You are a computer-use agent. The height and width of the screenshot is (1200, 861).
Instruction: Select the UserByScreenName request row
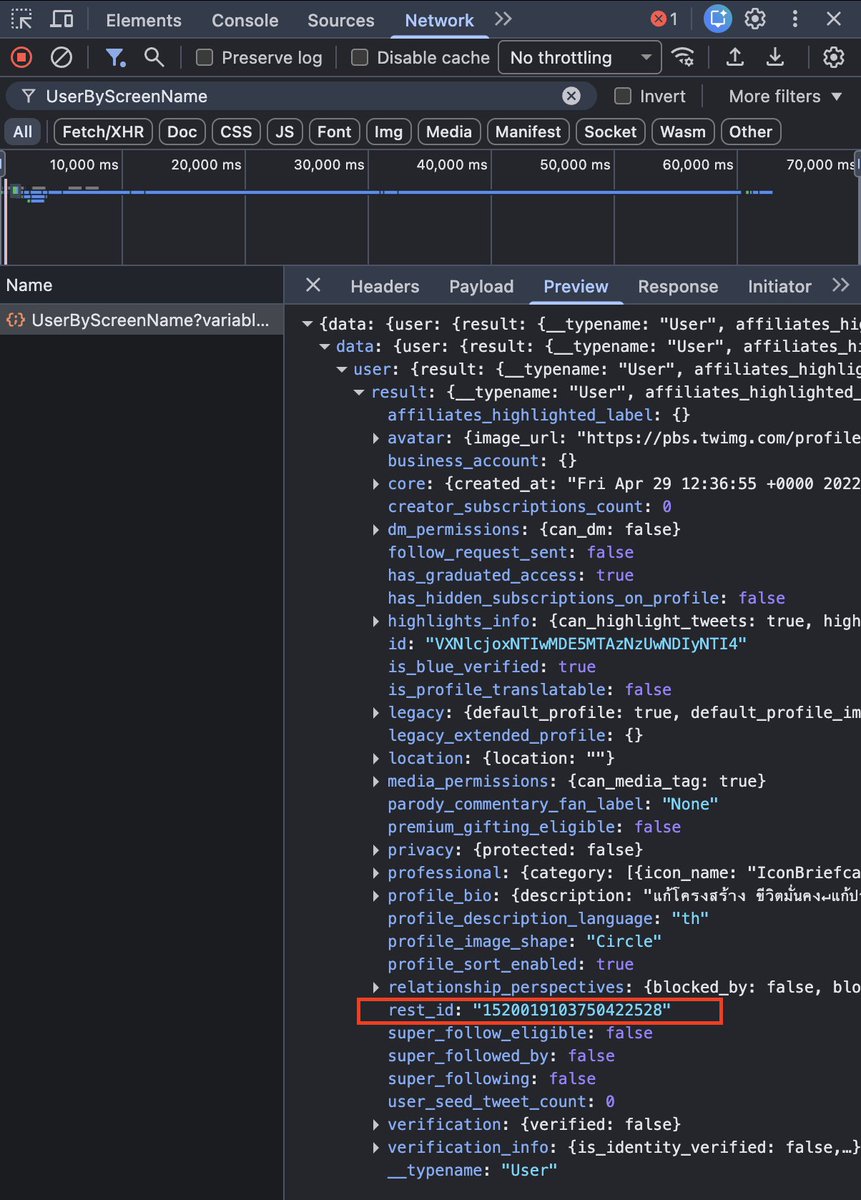click(141, 320)
